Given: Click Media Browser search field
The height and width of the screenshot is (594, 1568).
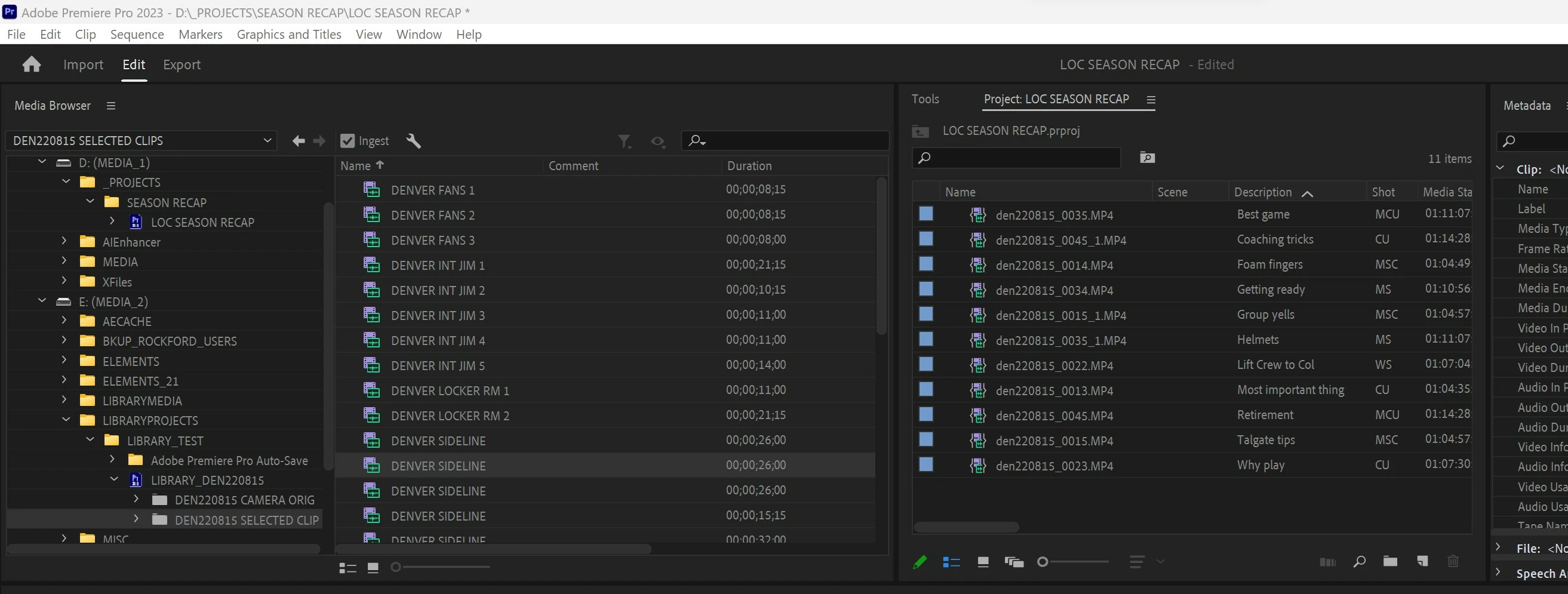Looking at the screenshot, I should click(x=785, y=141).
